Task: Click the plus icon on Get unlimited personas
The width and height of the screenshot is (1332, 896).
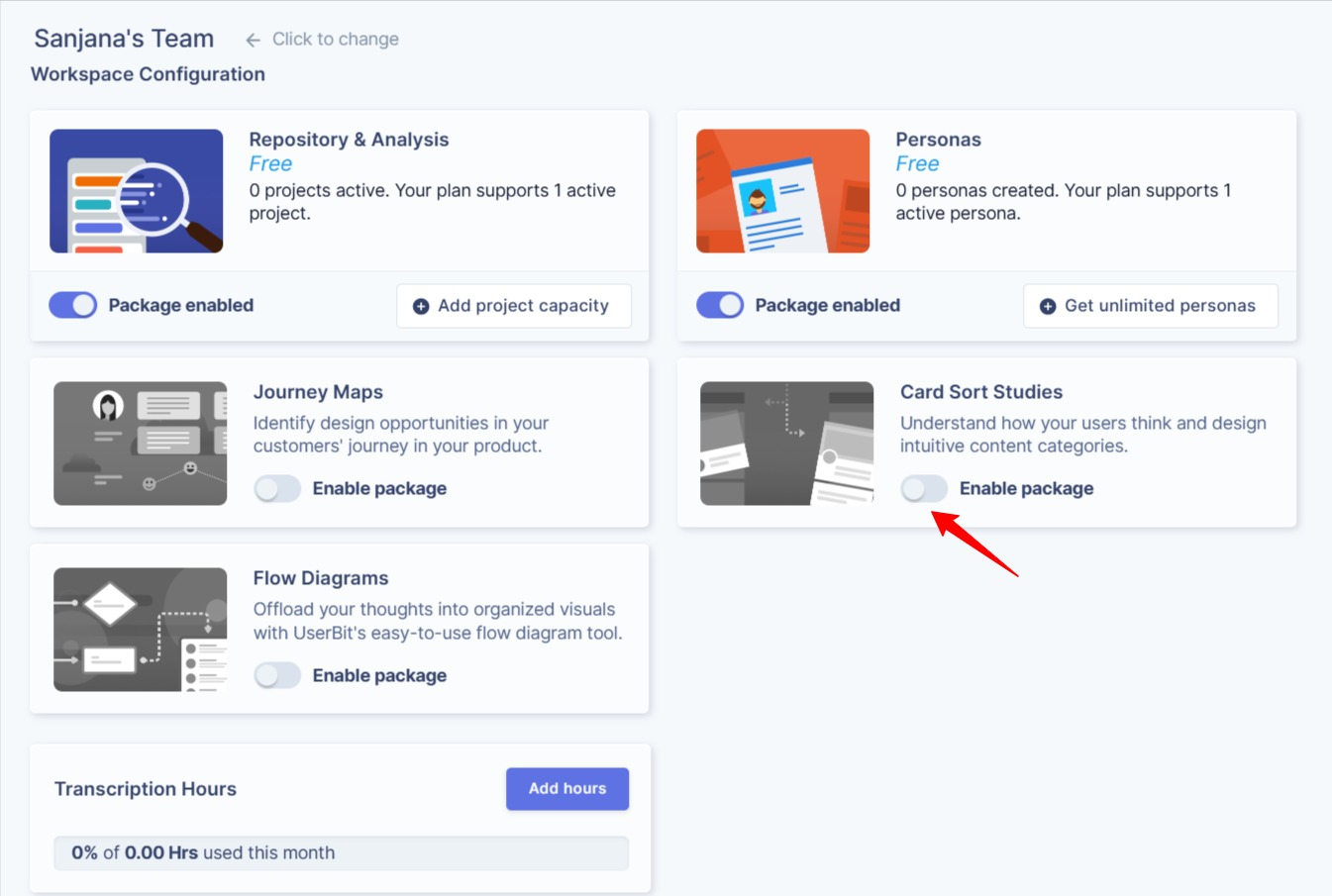Action: [x=1047, y=306]
